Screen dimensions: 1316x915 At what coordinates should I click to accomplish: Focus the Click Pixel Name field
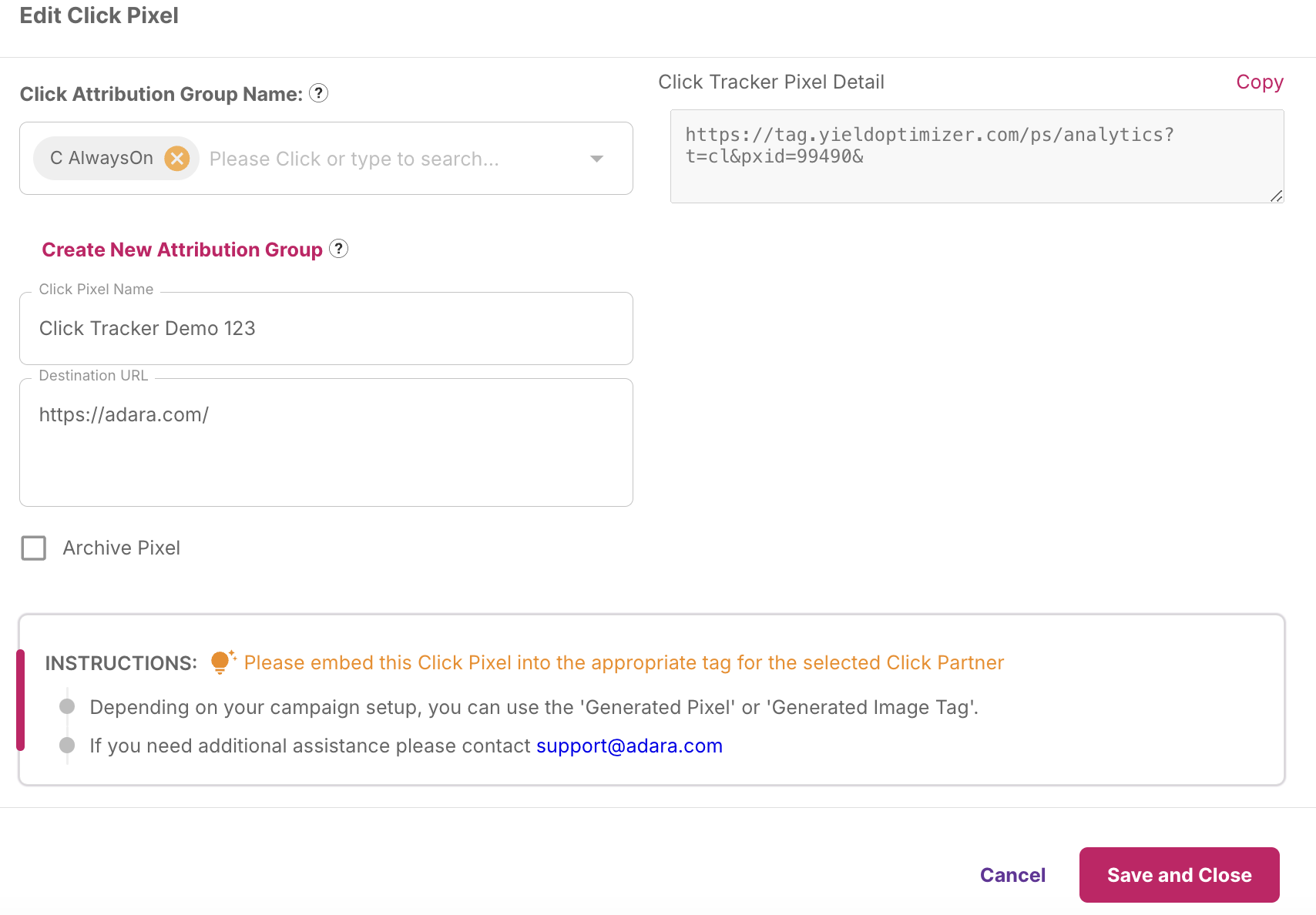point(326,328)
